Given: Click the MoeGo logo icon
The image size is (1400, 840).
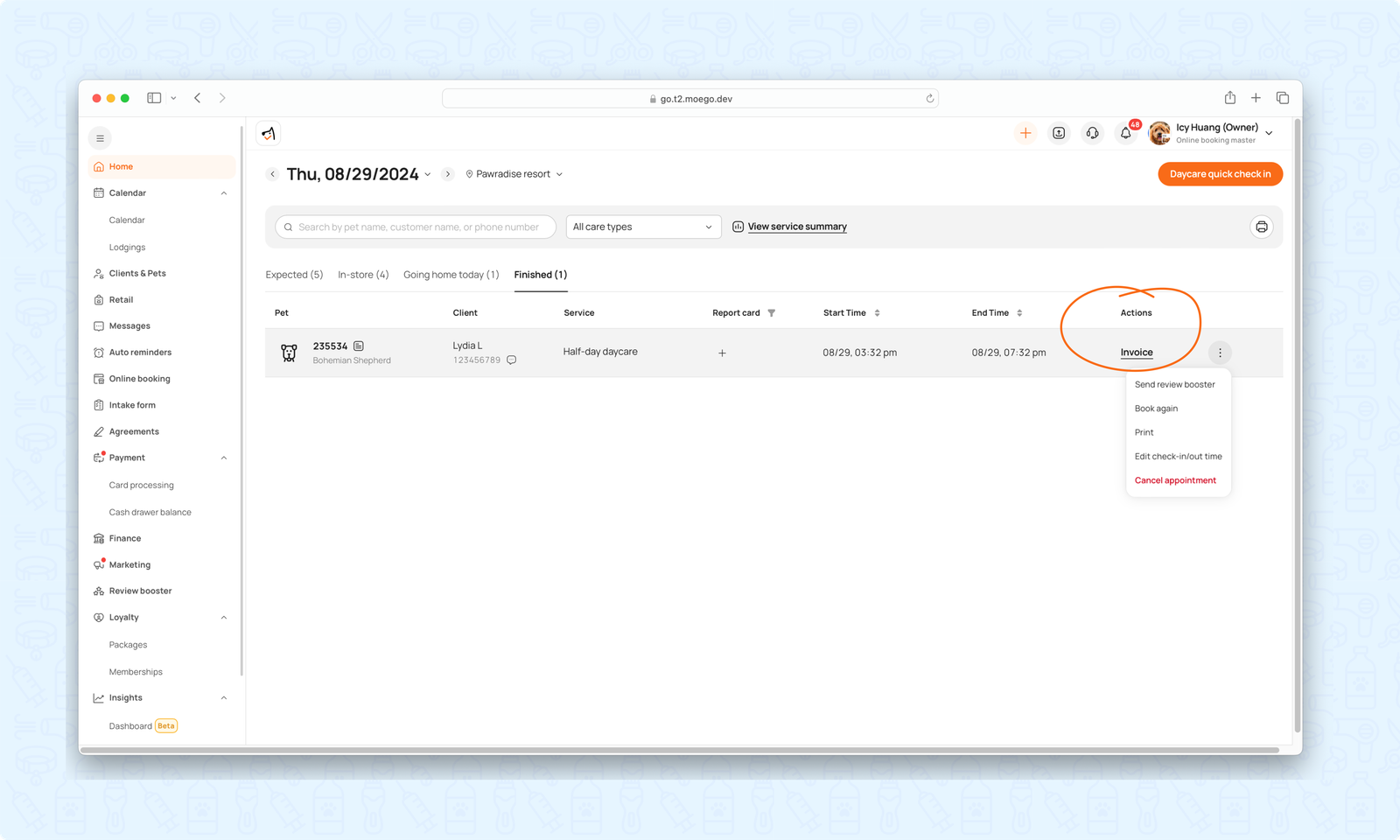Looking at the screenshot, I should pyautogui.click(x=269, y=133).
